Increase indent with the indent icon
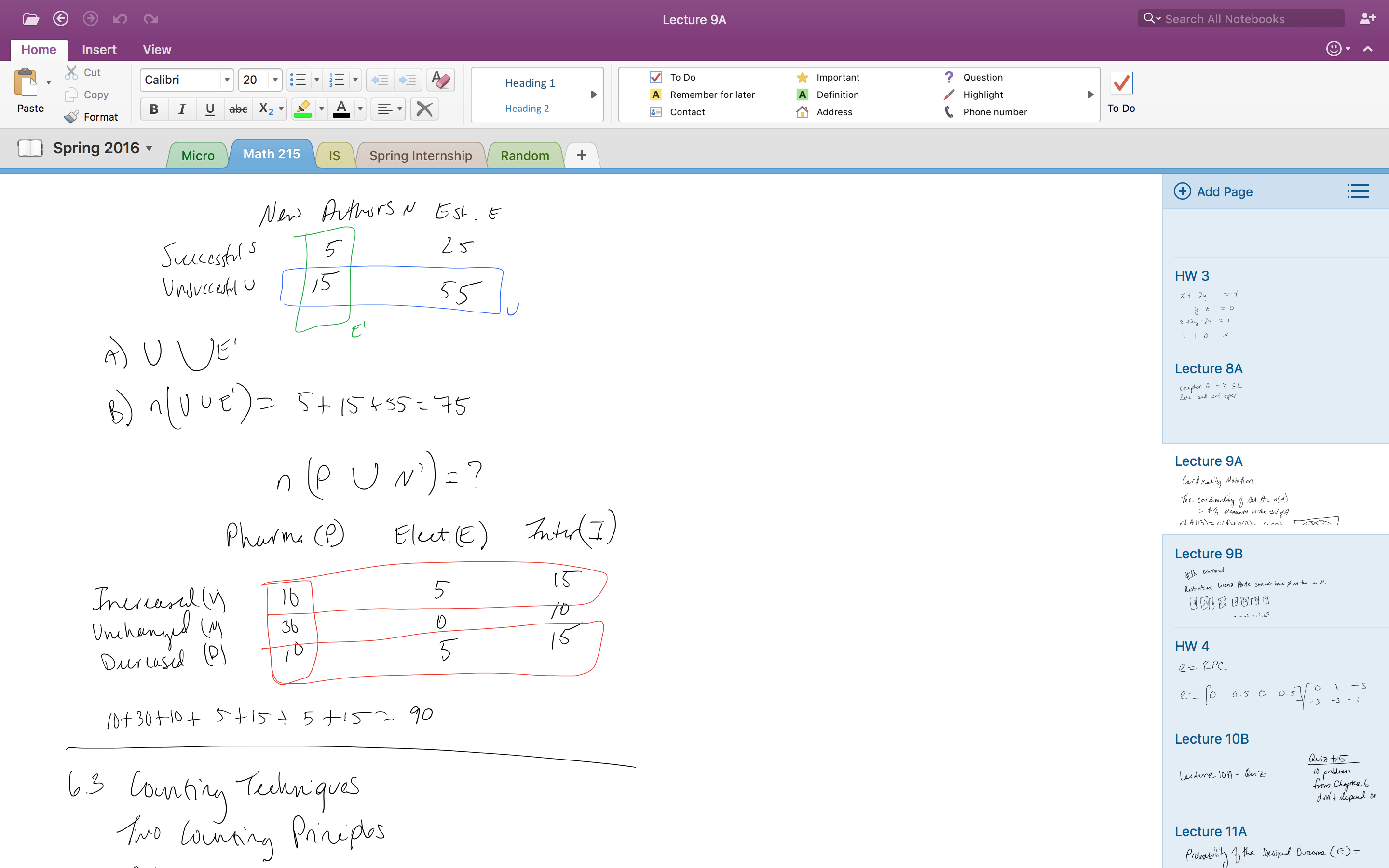This screenshot has height=868, width=1389. (408, 80)
